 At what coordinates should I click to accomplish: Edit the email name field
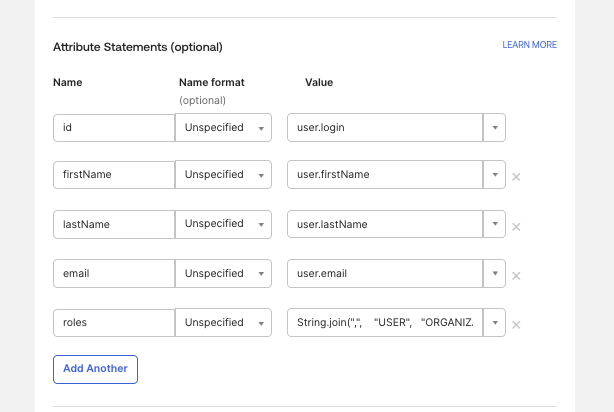[114, 273]
